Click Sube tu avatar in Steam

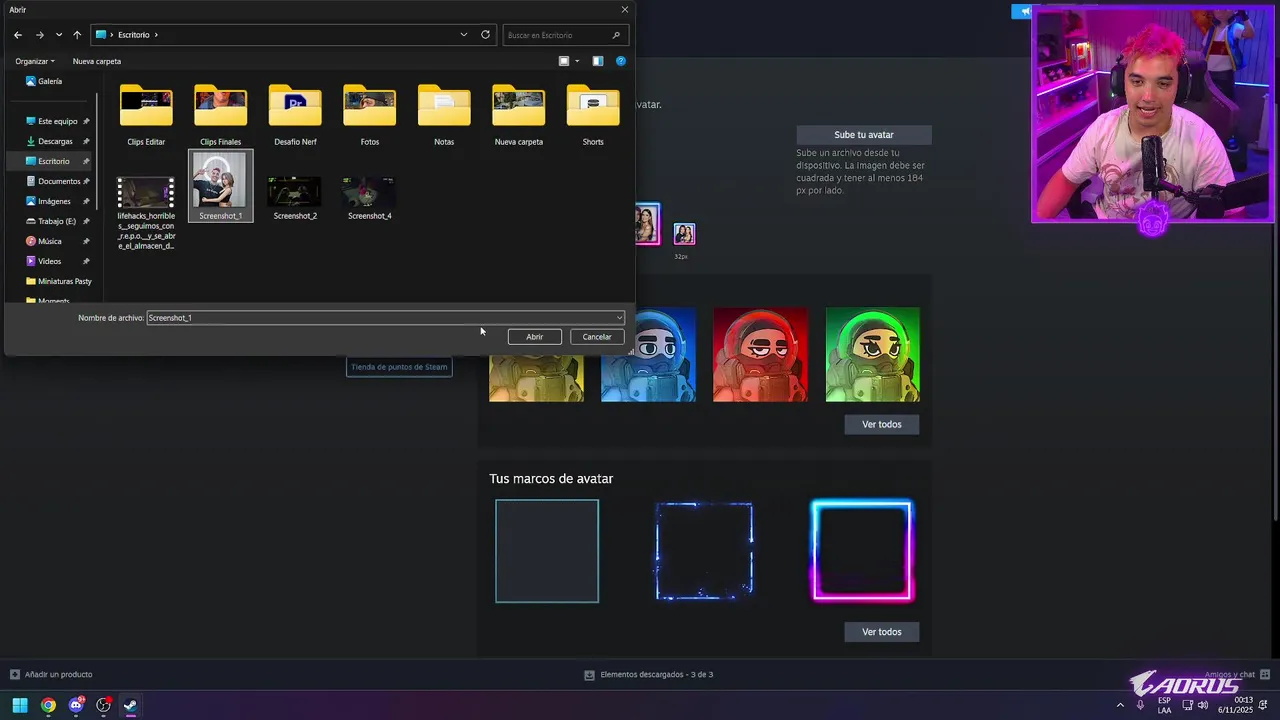click(864, 135)
